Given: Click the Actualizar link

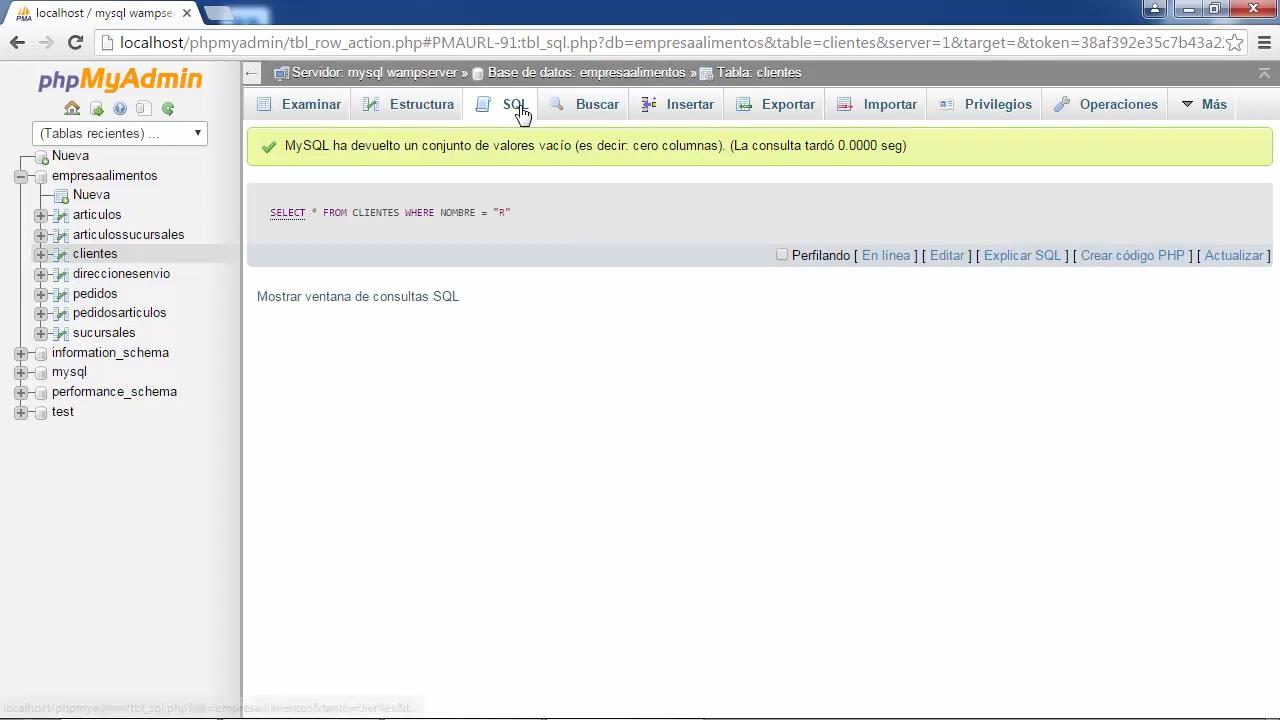Looking at the screenshot, I should click(1234, 255).
